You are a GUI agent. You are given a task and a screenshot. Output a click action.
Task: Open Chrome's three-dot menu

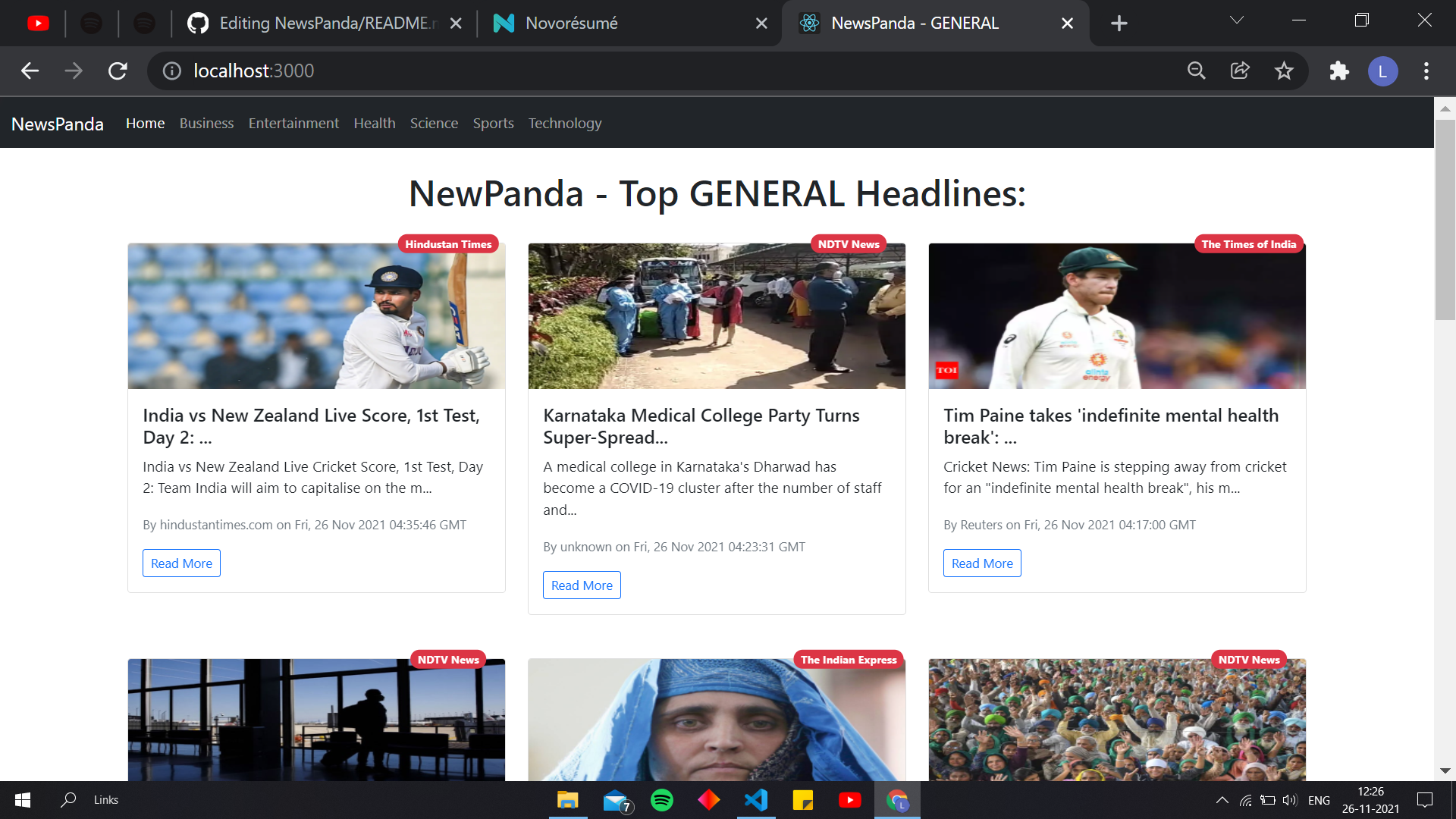click(1426, 71)
